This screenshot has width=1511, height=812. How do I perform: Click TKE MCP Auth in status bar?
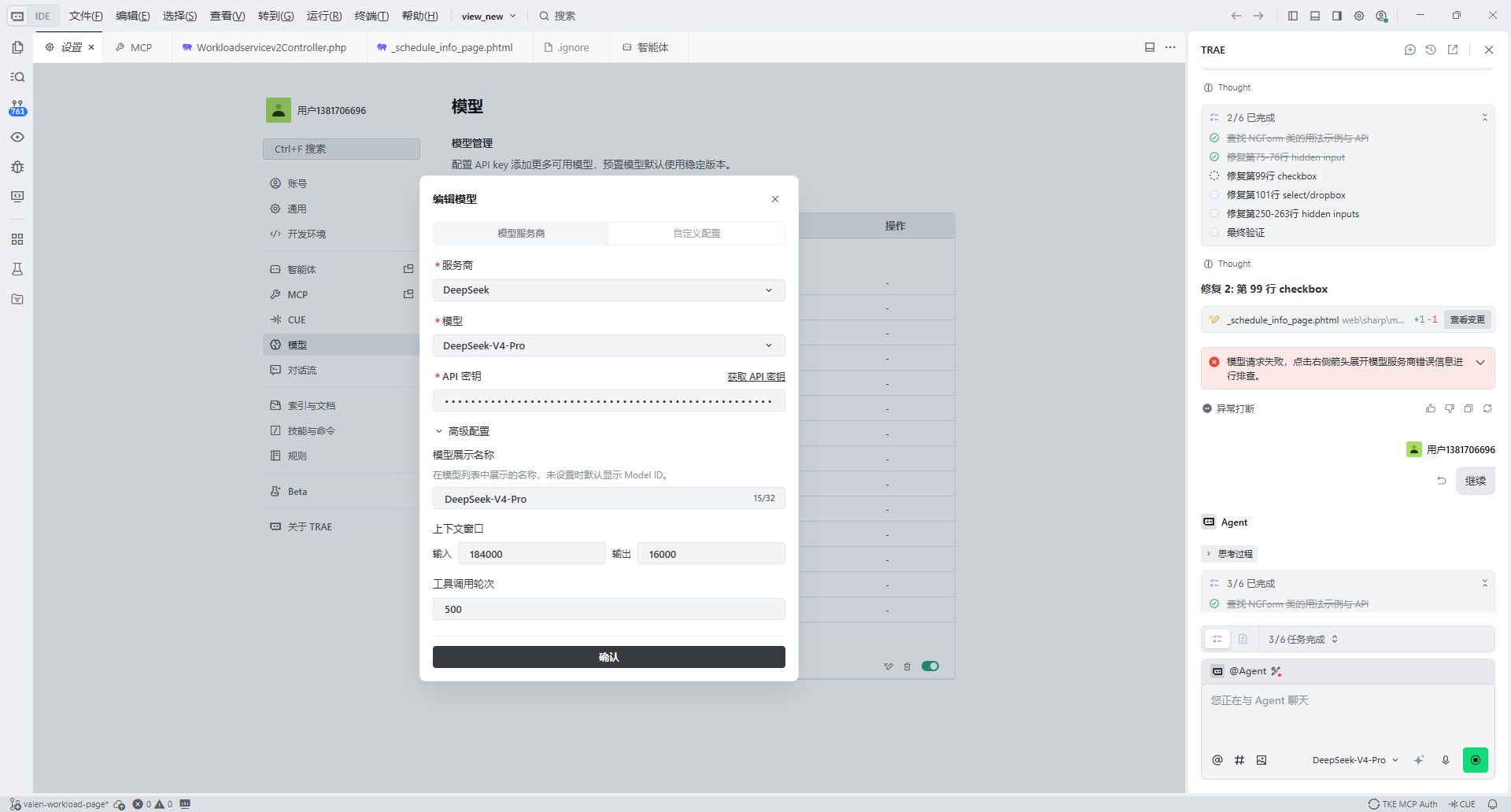pyautogui.click(x=1403, y=804)
